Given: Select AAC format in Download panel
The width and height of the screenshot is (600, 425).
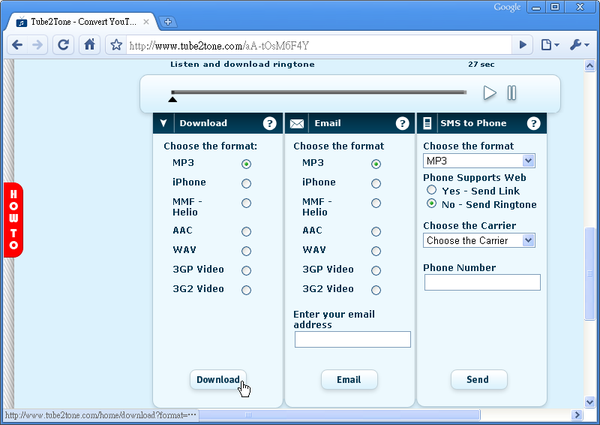Looking at the screenshot, I should click(246, 231).
